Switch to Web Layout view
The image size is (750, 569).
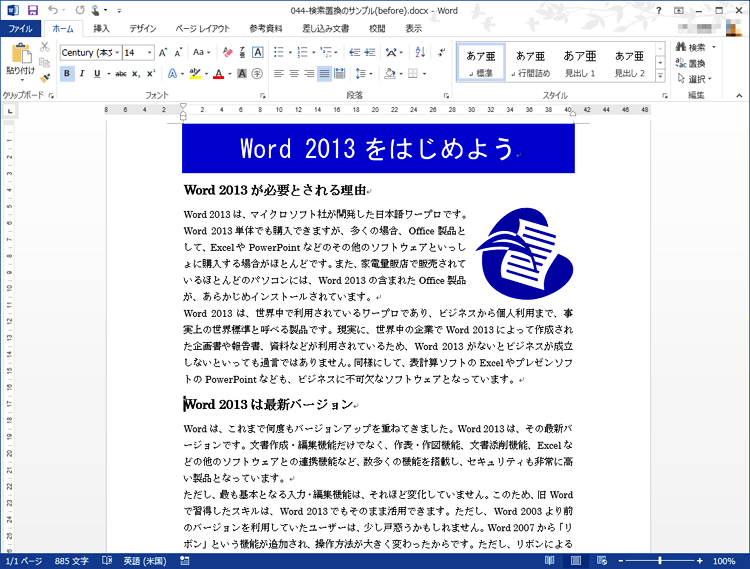click(602, 561)
